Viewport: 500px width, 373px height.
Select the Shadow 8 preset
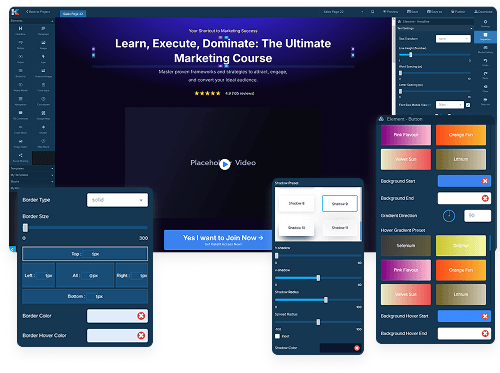pyautogui.click(x=296, y=203)
